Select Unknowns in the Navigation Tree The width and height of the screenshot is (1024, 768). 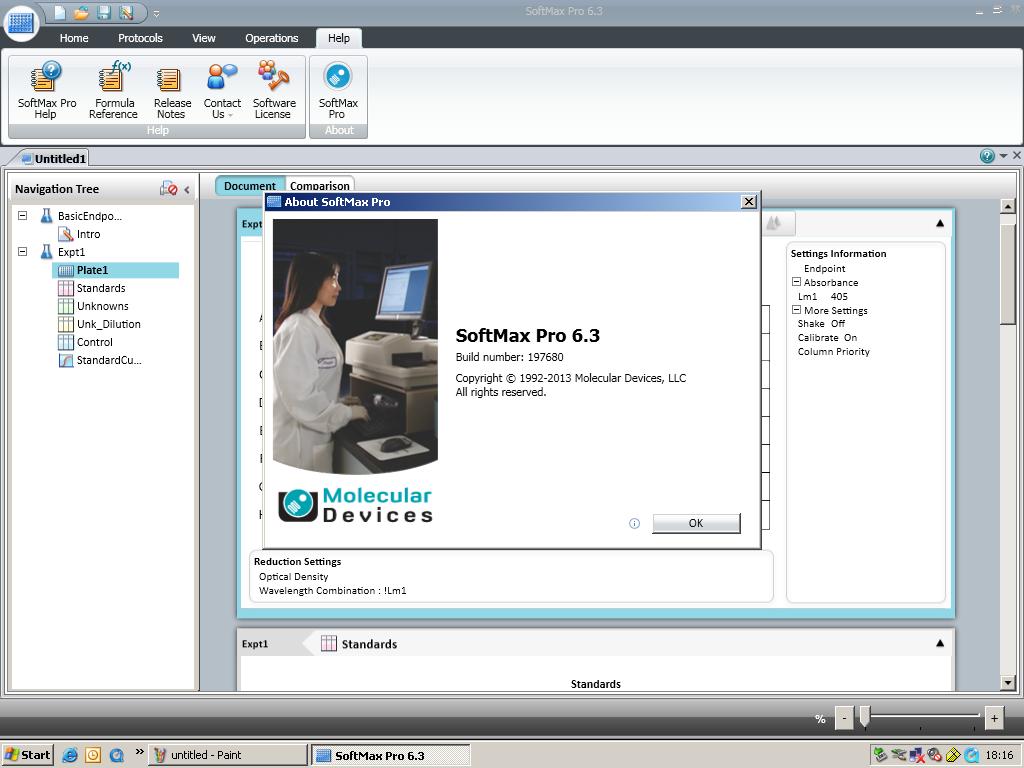[x=93, y=306]
